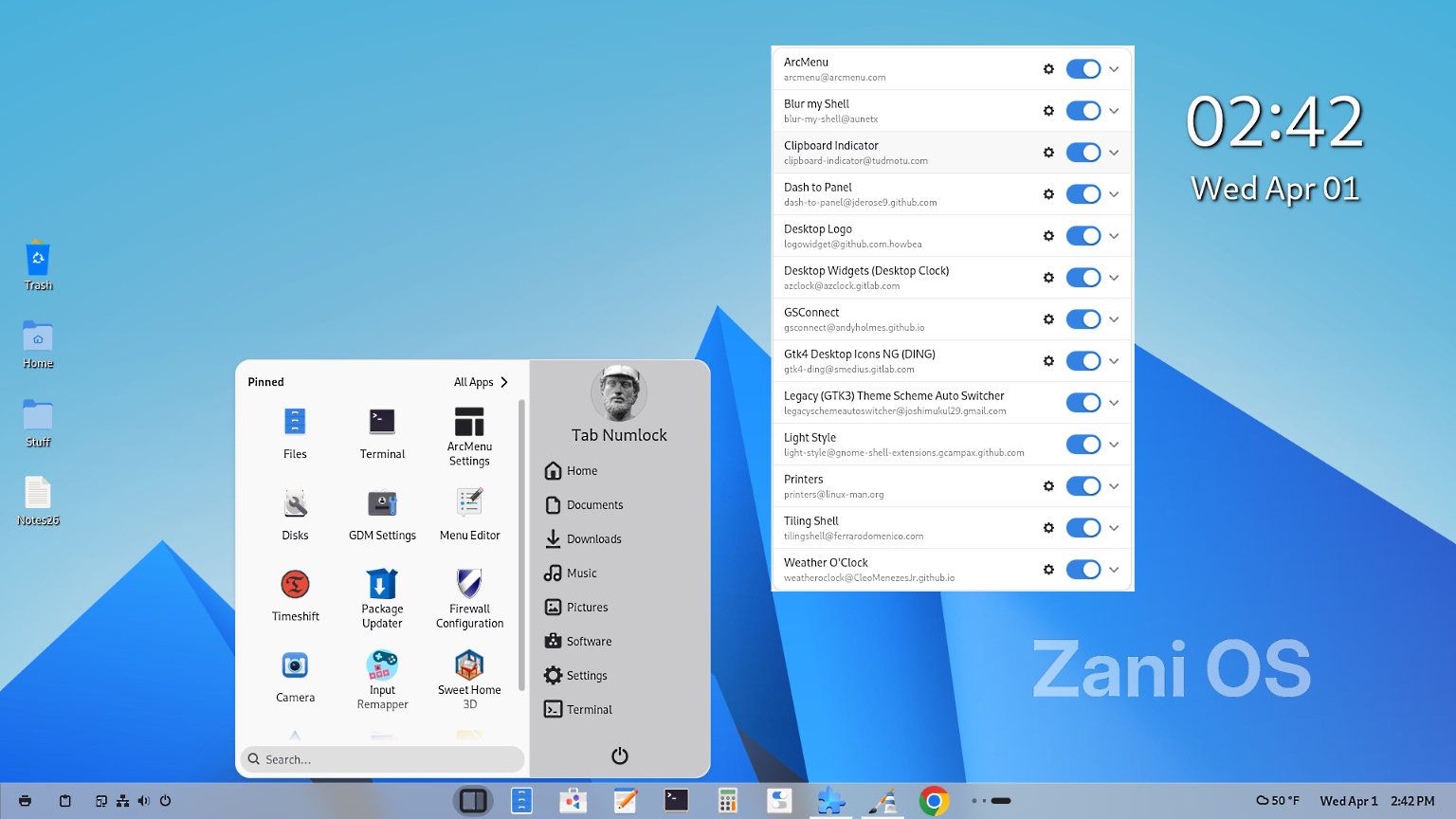Expand Tiling Shell row chevron
The image size is (1456, 819).
pos(1114,528)
